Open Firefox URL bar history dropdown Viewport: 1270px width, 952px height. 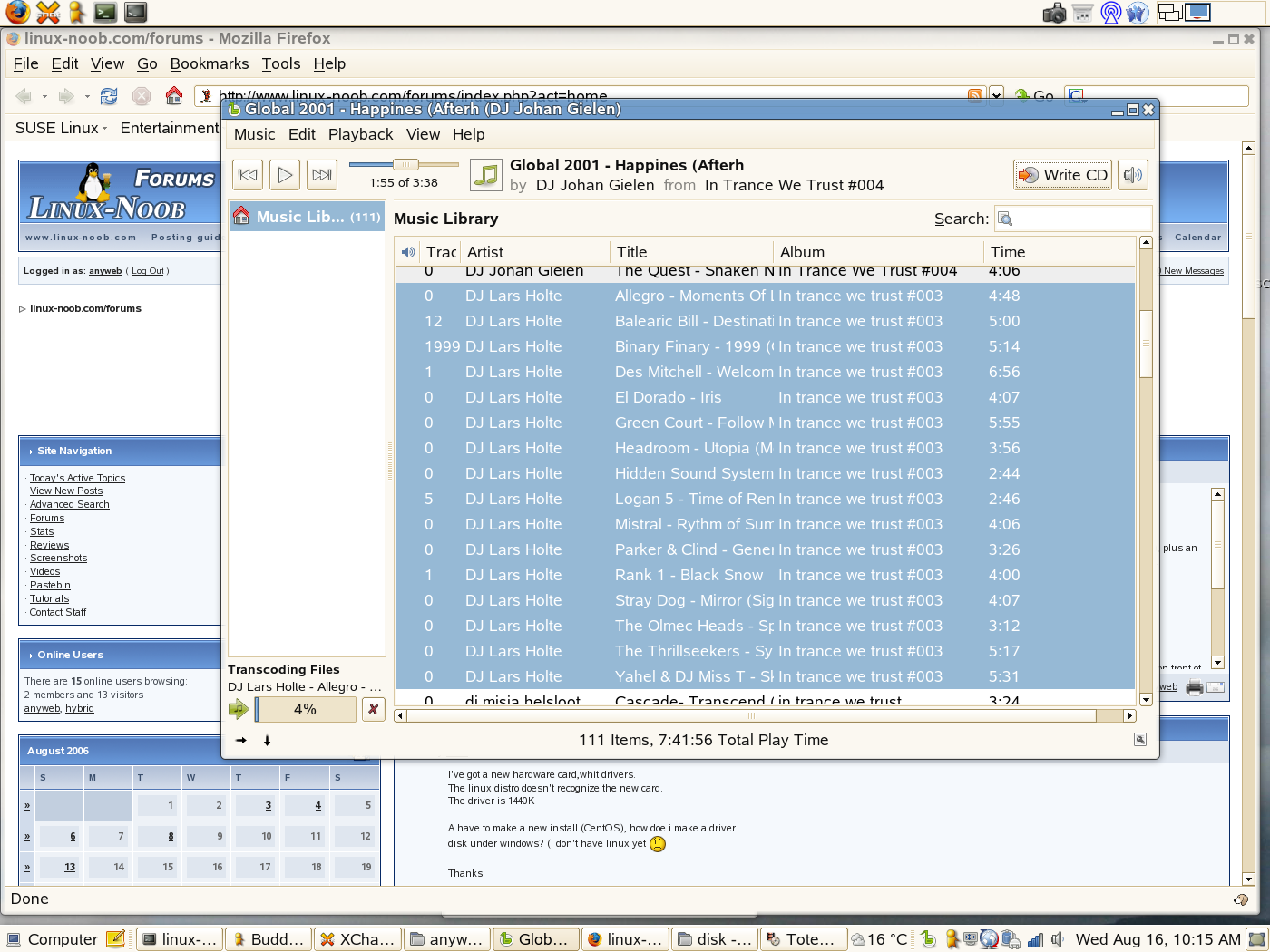click(996, 96)
